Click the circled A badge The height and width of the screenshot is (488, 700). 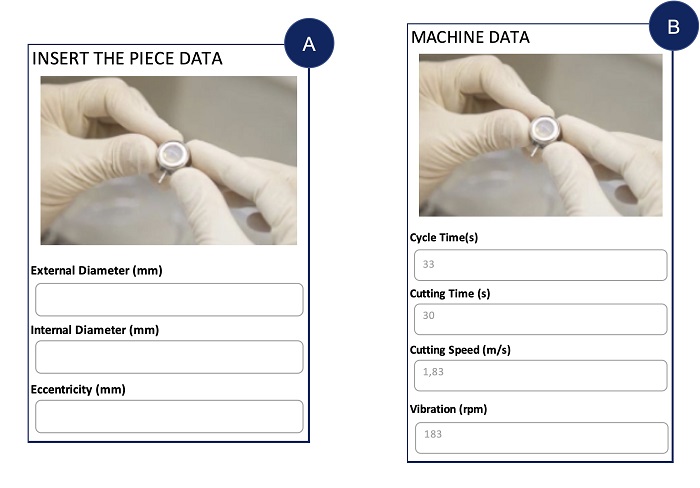coord(309,43)
